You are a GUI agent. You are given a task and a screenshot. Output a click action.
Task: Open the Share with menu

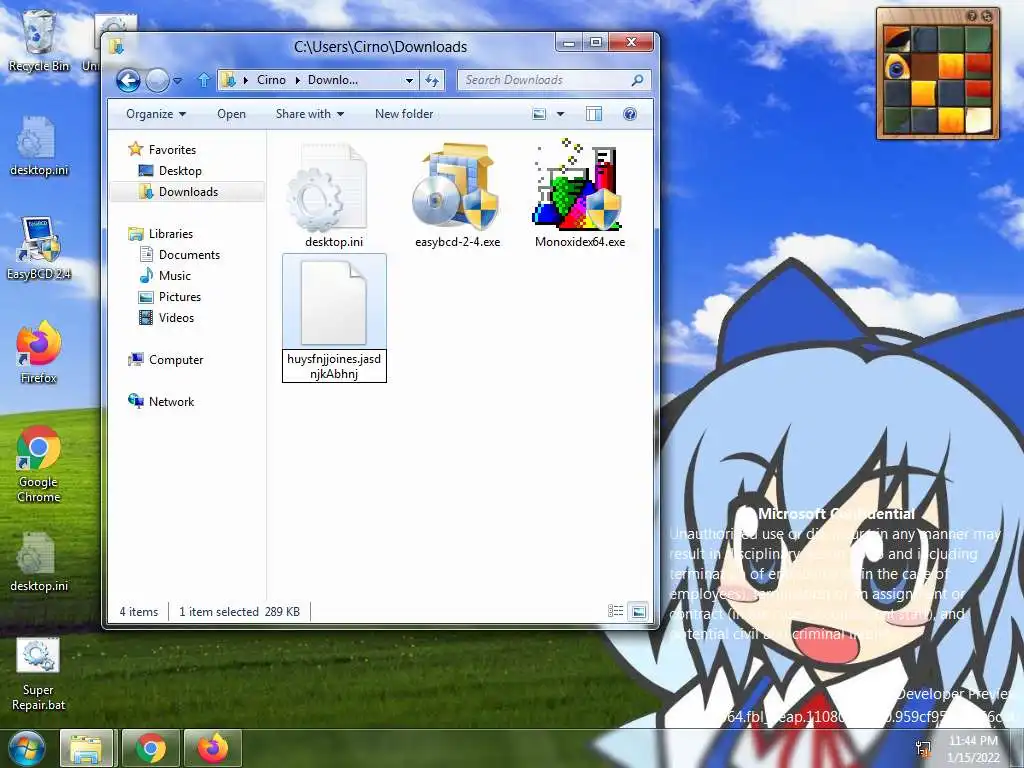pyautogui.click(x=310, y=114)
